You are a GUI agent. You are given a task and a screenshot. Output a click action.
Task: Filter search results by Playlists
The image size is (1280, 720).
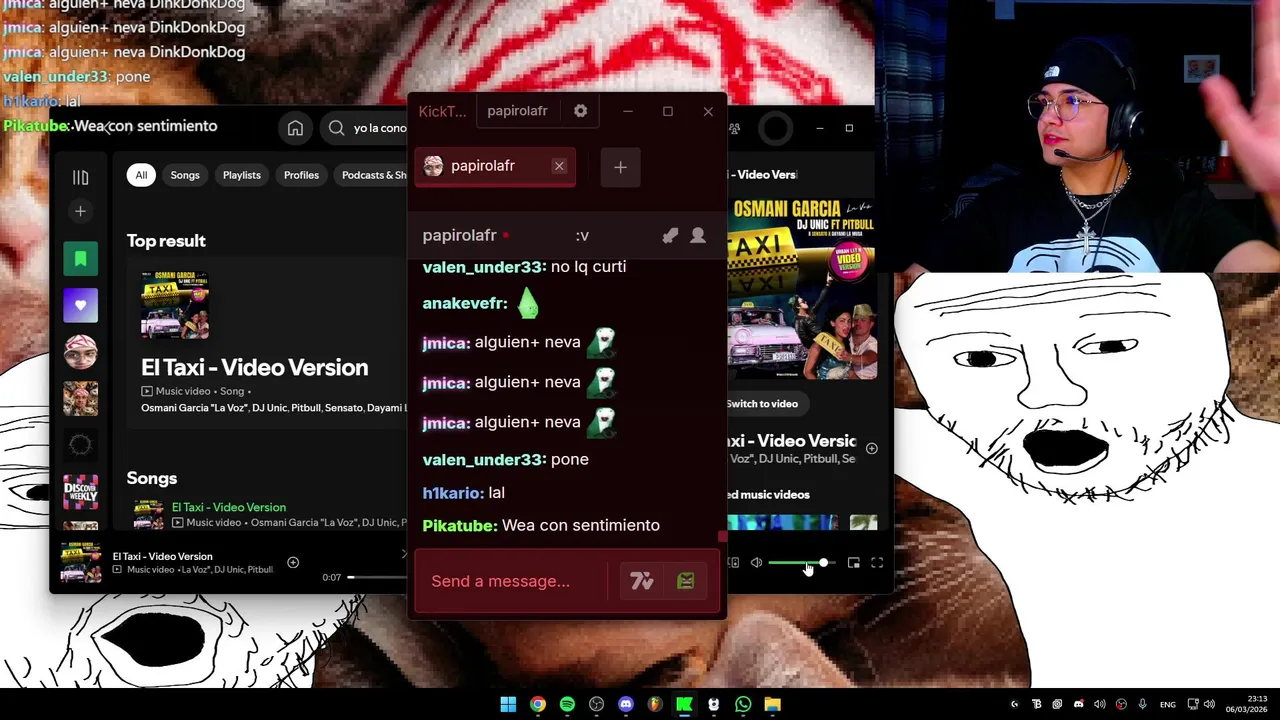tap(242, 175)
